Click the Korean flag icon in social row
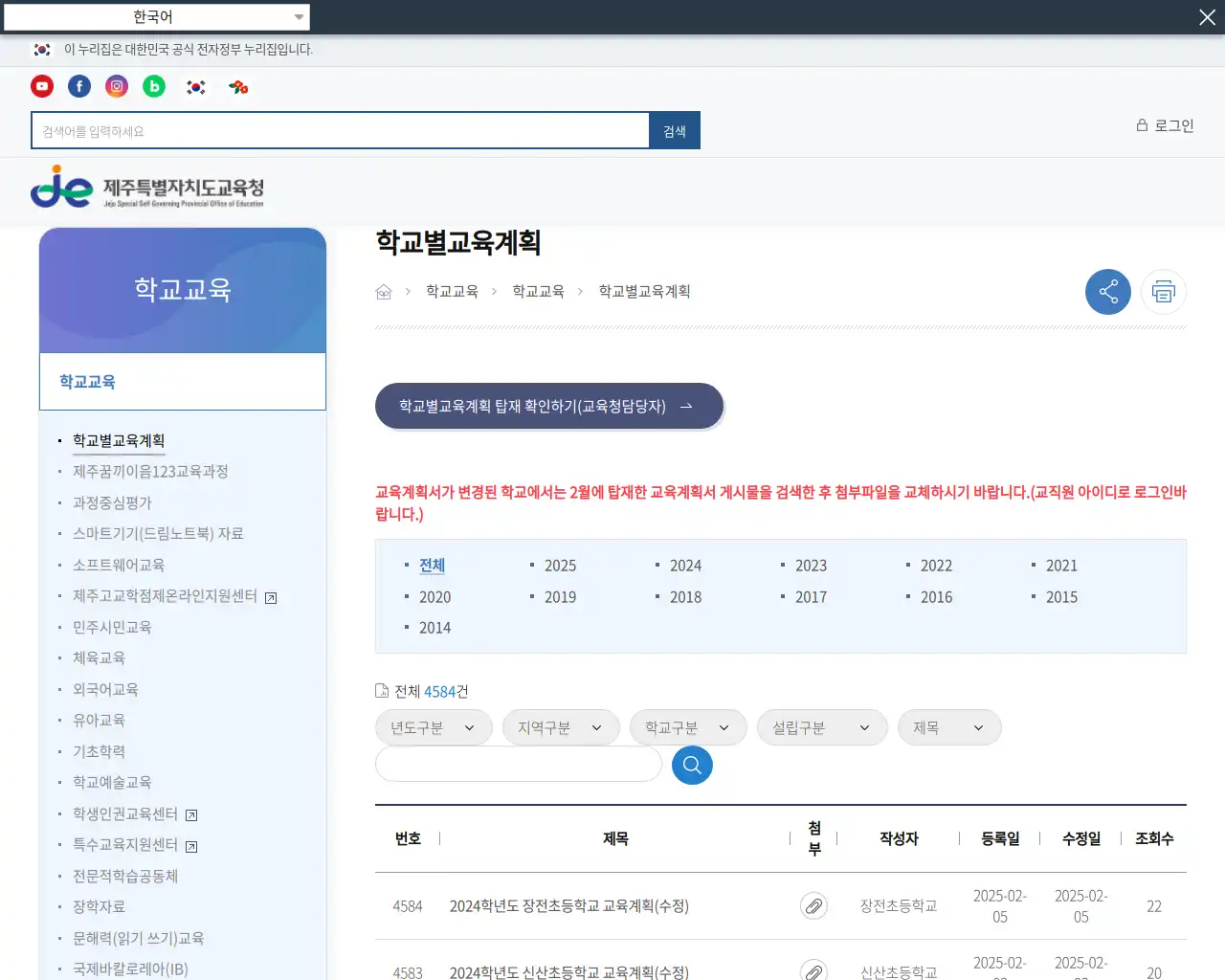The image size is (1225, 980). (196, 87)
